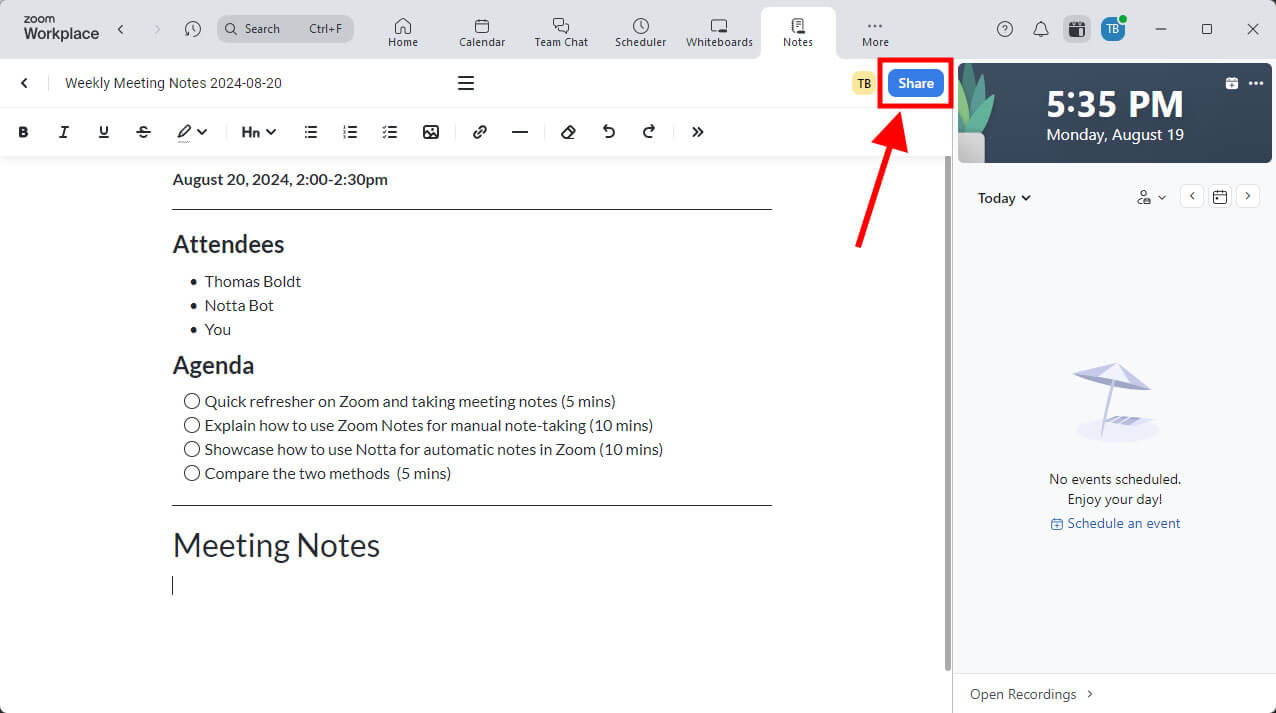Open the Scheduler tab
1276x713 pixels.
point(641,32)
